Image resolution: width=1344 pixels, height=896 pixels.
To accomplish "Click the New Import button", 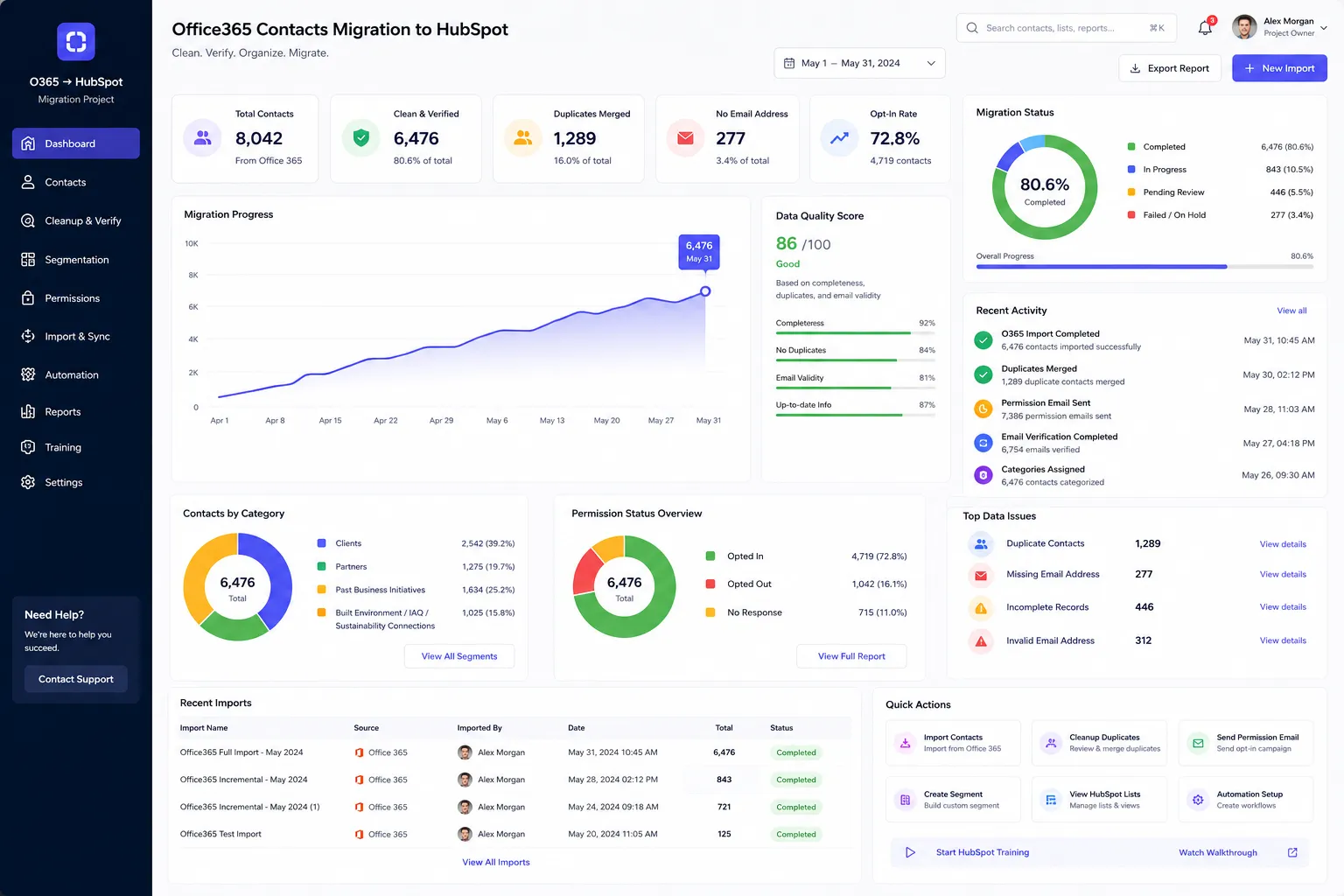I will [x=1279, y=68].
